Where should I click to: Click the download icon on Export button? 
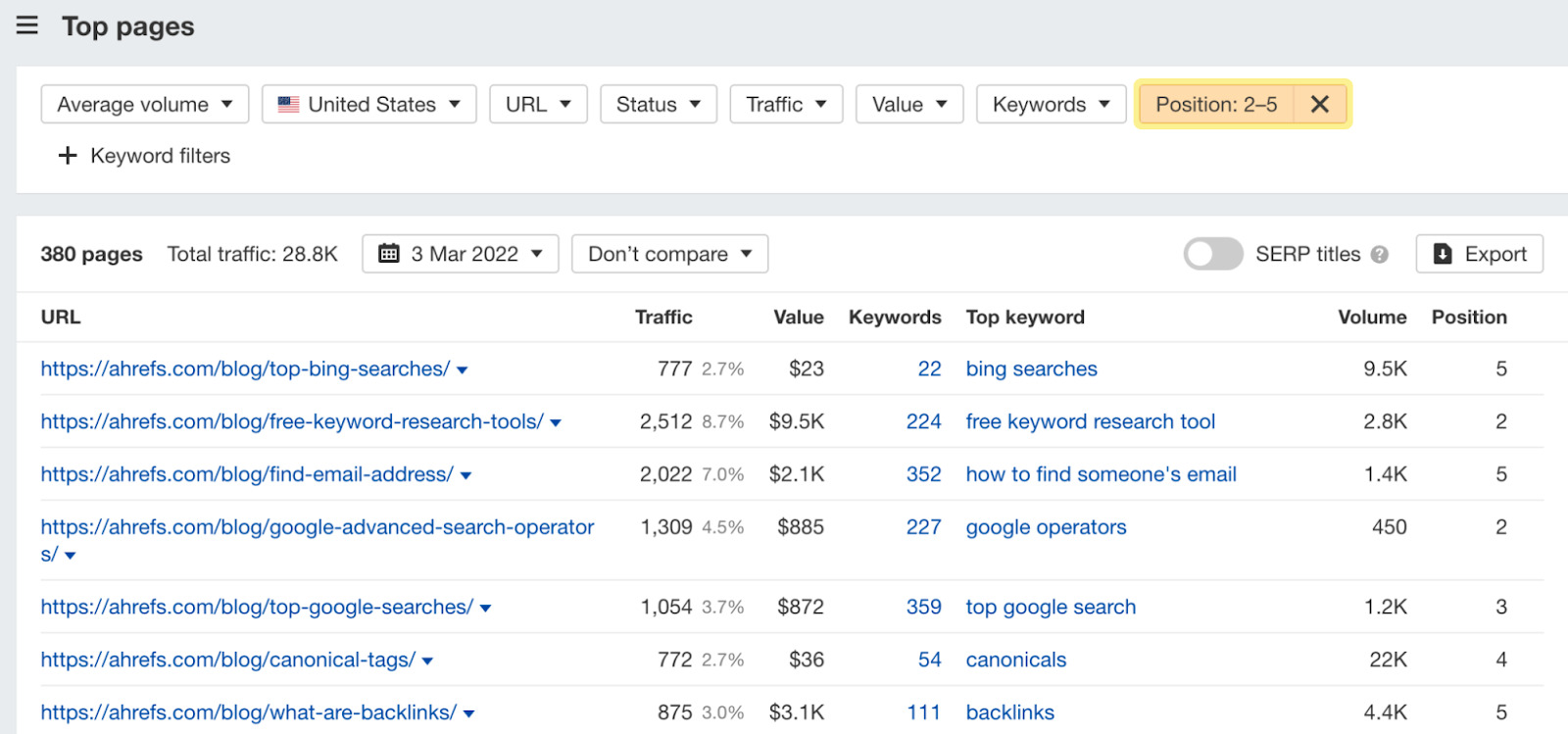(x=1443, y=254)
